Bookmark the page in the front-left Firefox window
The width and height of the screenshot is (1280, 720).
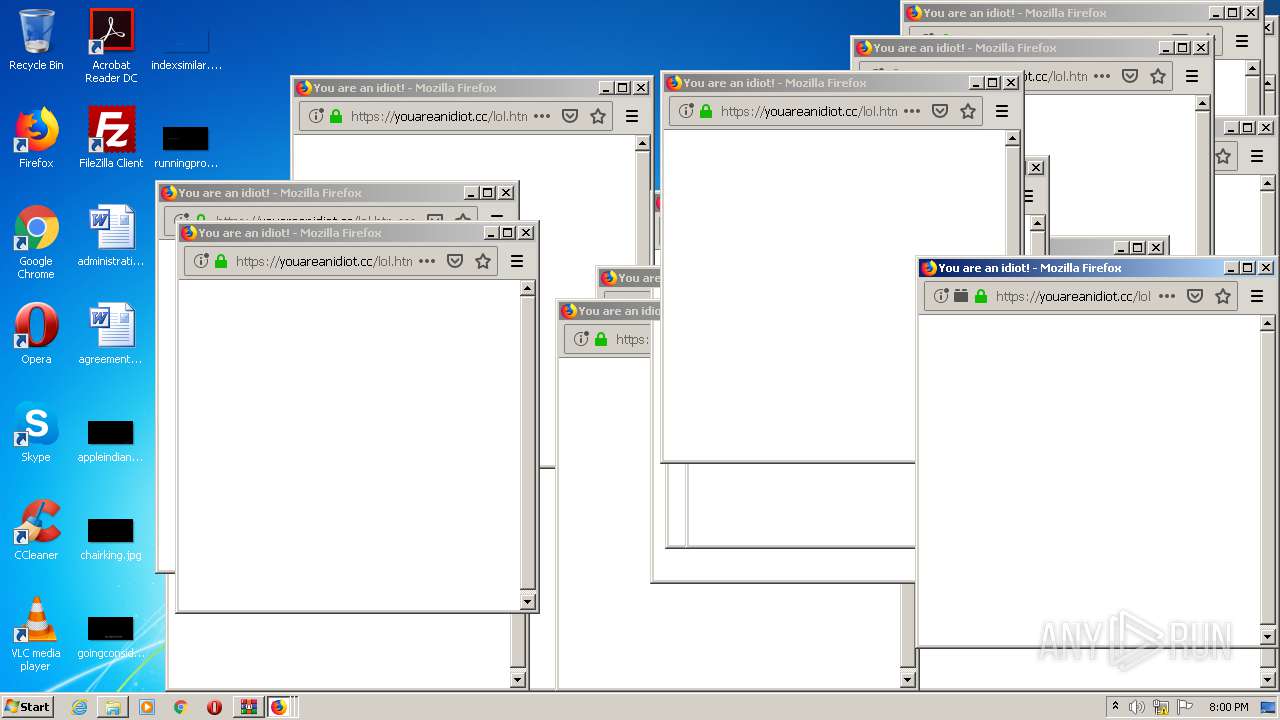click(x=483, y=261)
